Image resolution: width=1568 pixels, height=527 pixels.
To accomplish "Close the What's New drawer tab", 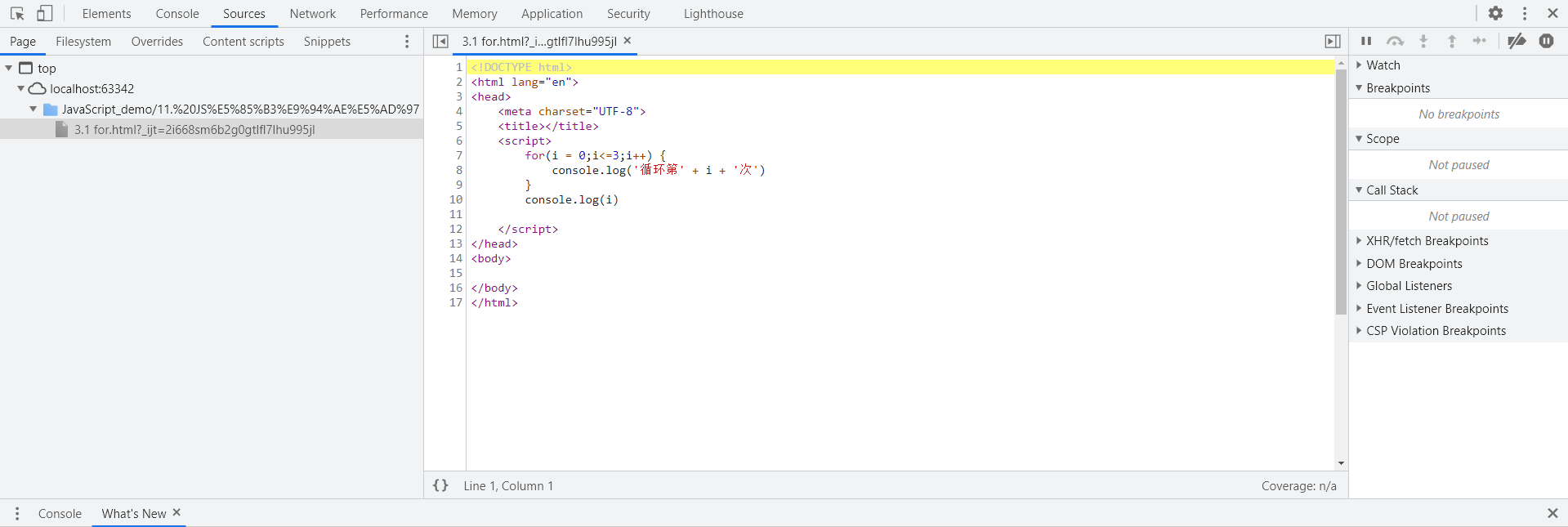I will 176,512.
